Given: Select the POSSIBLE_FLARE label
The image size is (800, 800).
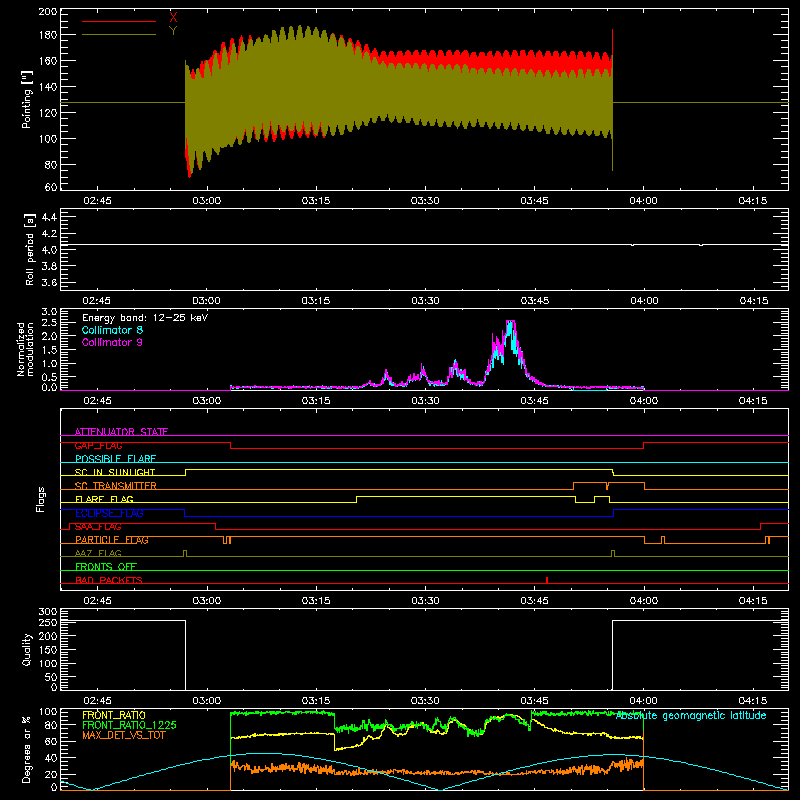Looking at the screenshot, I should coord(115,459).
